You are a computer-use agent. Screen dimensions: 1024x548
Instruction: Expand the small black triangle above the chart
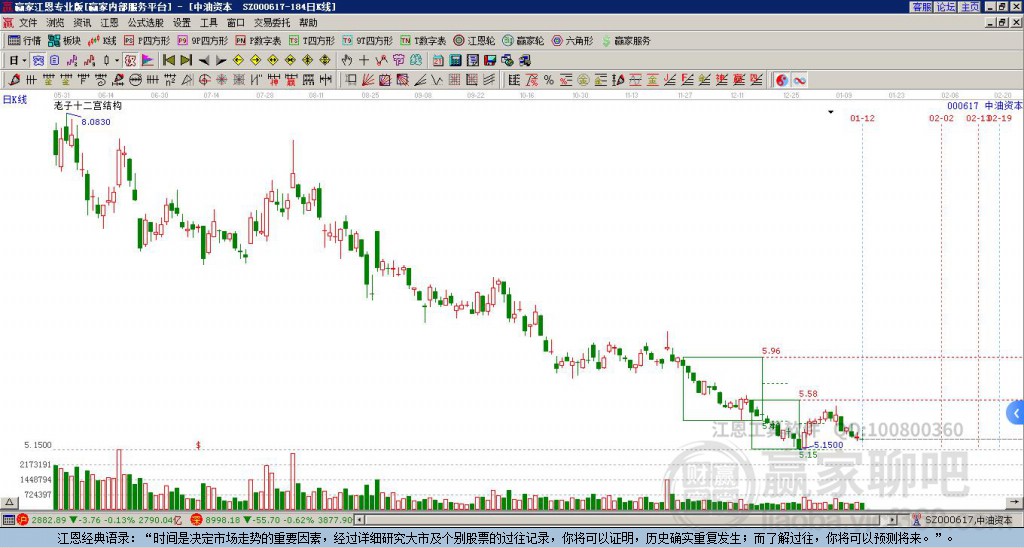point(830,112)
